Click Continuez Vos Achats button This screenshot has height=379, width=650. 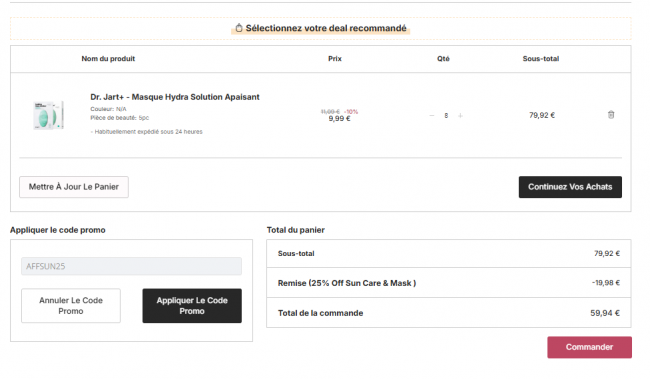(x=570, y=187)
